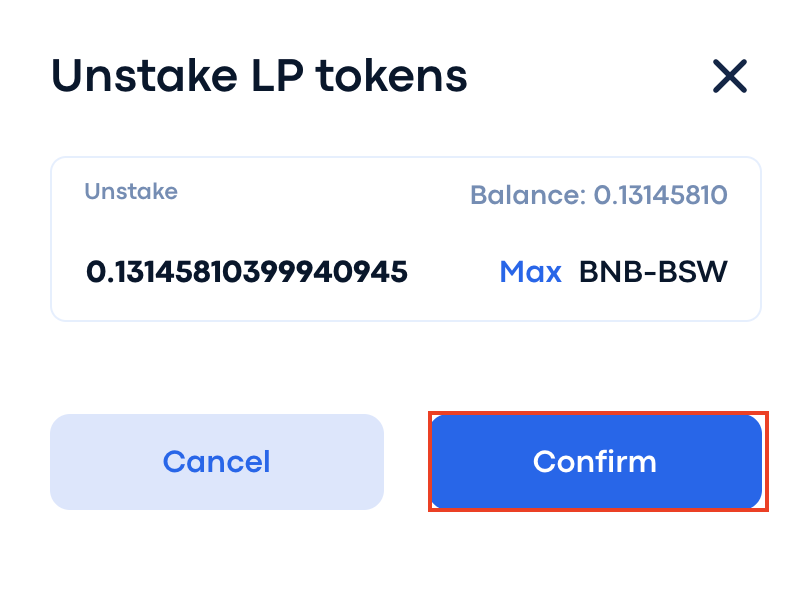Click the Balance: 0.13145810 text
Image resolution: width=808 pixels, height=610 pixels.
click(x=598, y=194)
